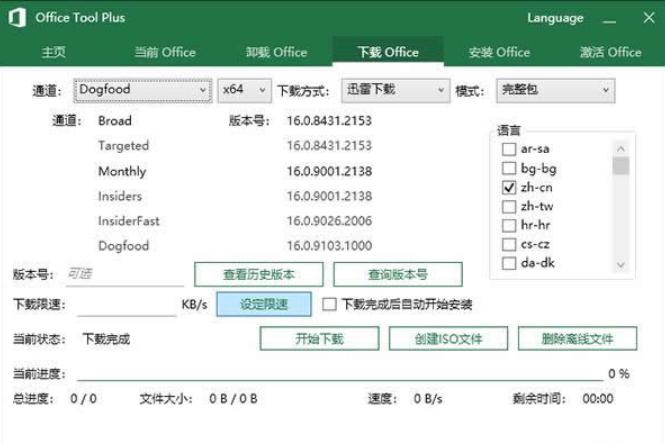
Task: Click the 查看历史版本 button
Action: click(x=259, y=274)
